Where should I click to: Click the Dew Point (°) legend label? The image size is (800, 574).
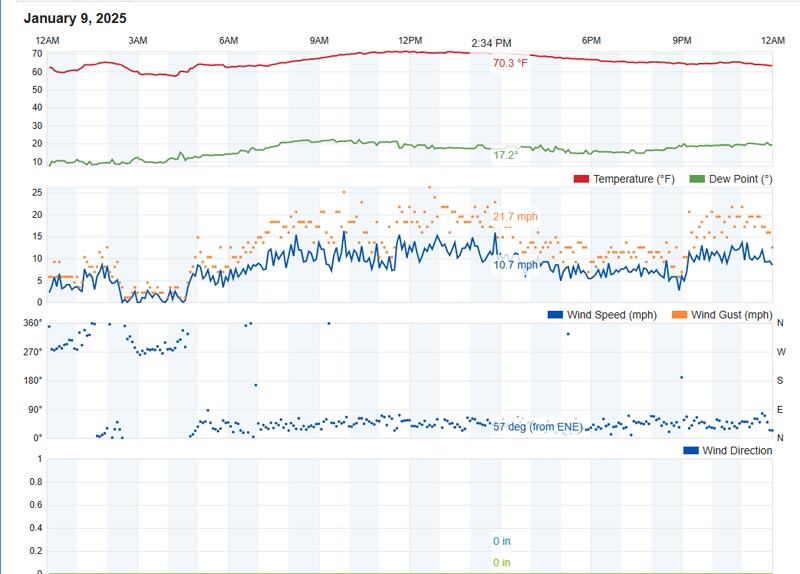click(740, 179)
